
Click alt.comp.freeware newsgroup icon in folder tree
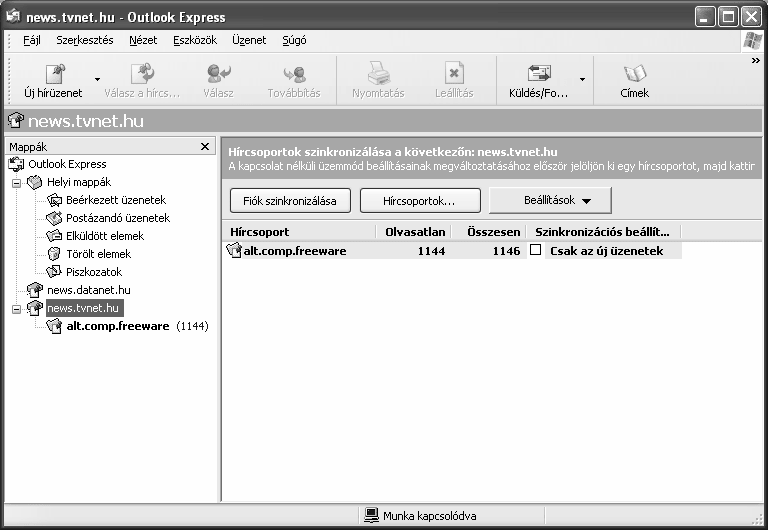[x=54, y=326]
